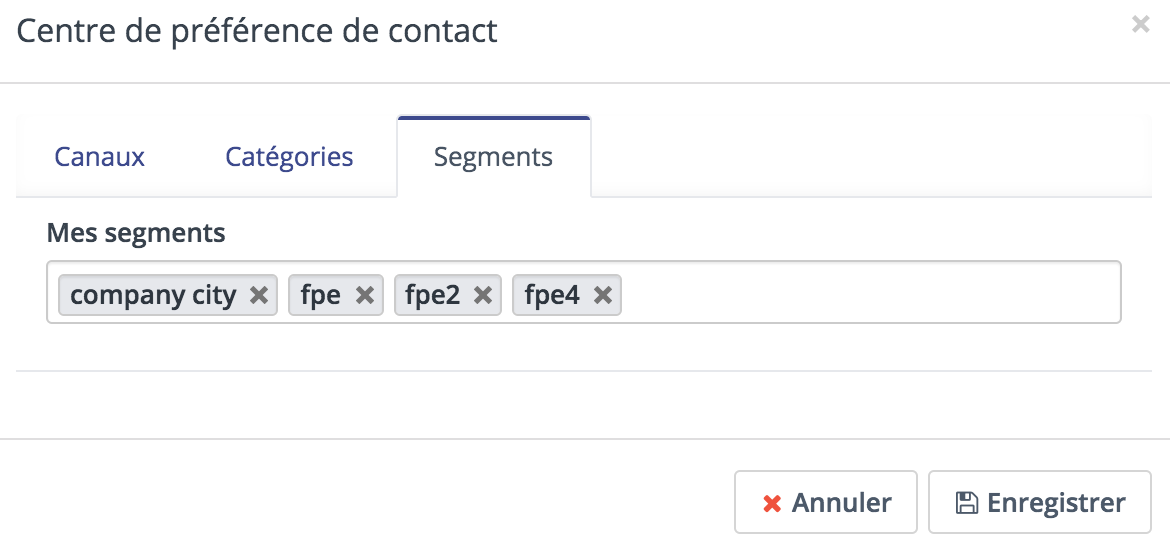The width and height of the screenshot is (1170, 552).
Task: Open the Catégories tab
Action: (290, 157)
